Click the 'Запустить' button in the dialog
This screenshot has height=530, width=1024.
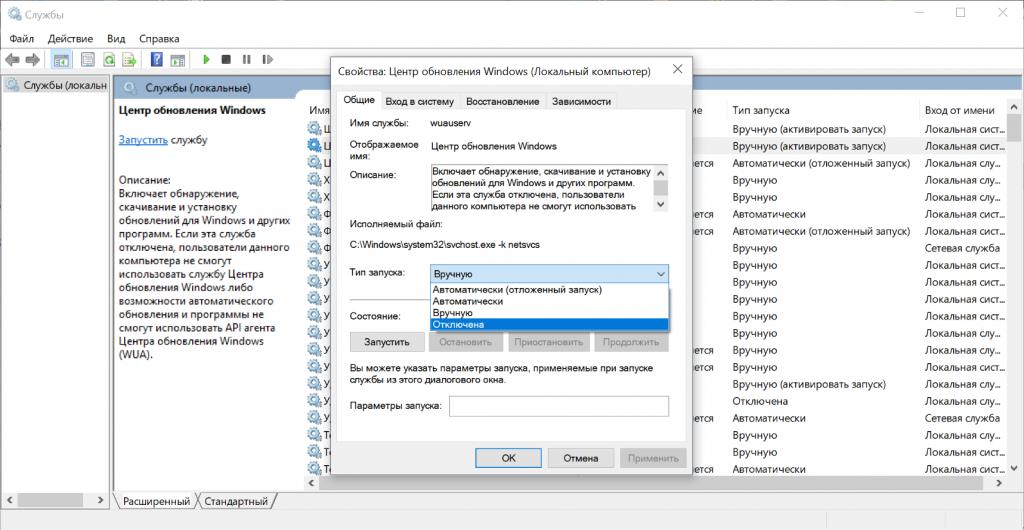coord(386,342)
